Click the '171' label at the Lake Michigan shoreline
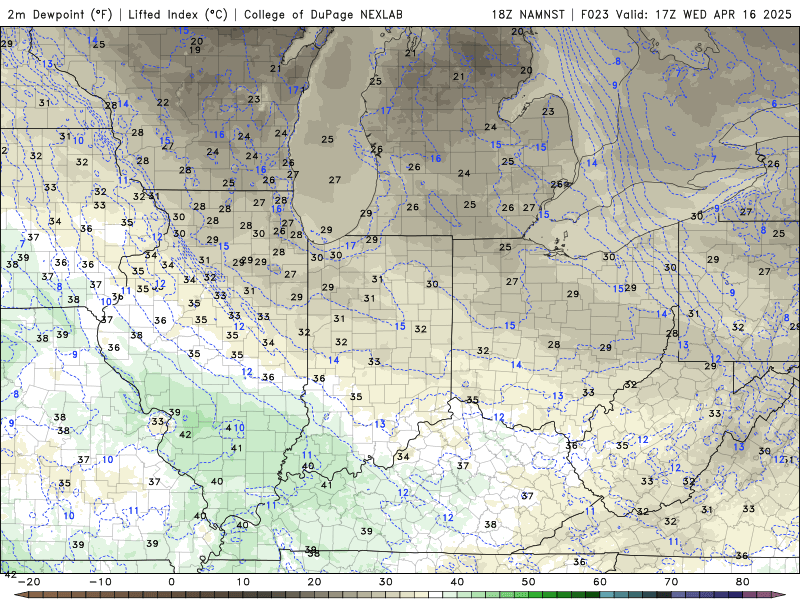This screenshot has width=800, height=600. pos(296,90)
